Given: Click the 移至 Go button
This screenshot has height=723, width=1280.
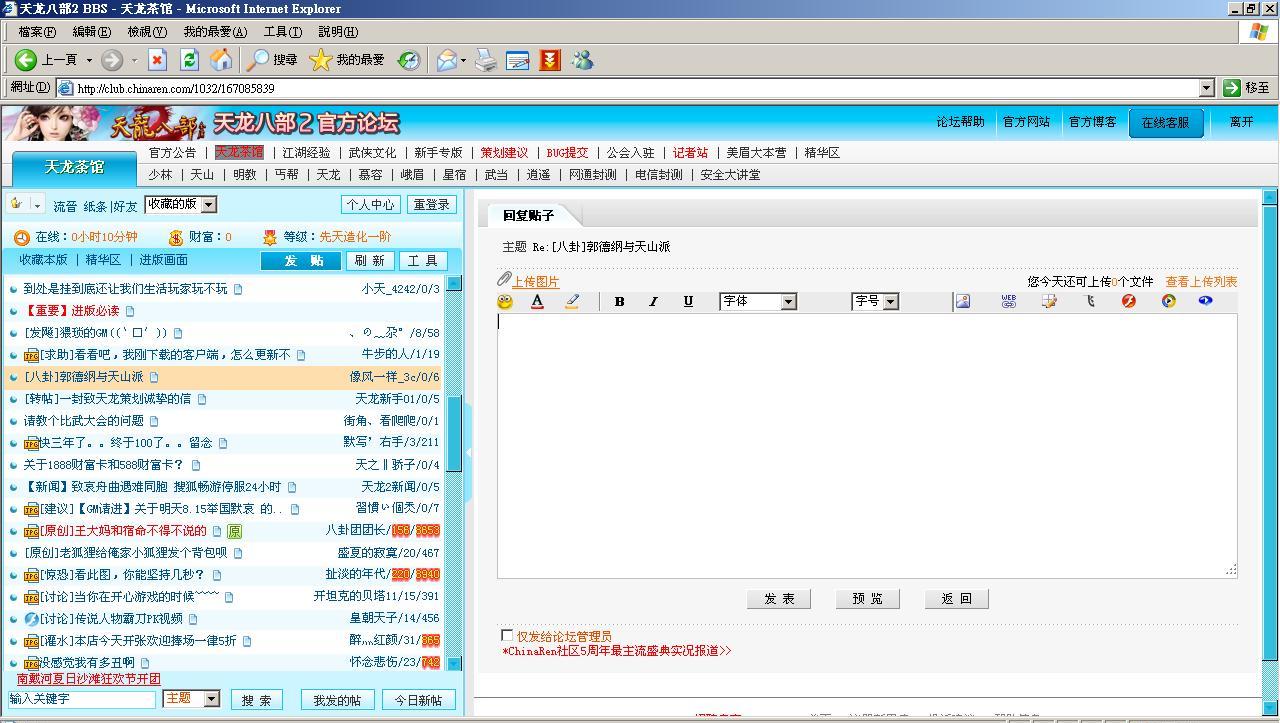Looking at the screenshot, I should (1247, 88).
